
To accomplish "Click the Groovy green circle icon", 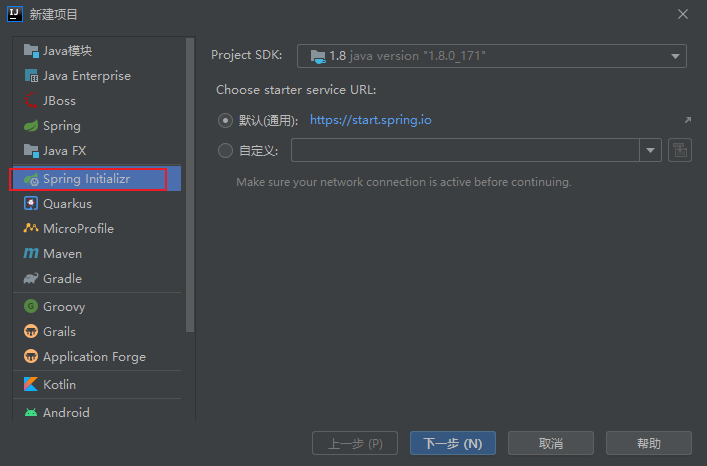I will (31, 306).
